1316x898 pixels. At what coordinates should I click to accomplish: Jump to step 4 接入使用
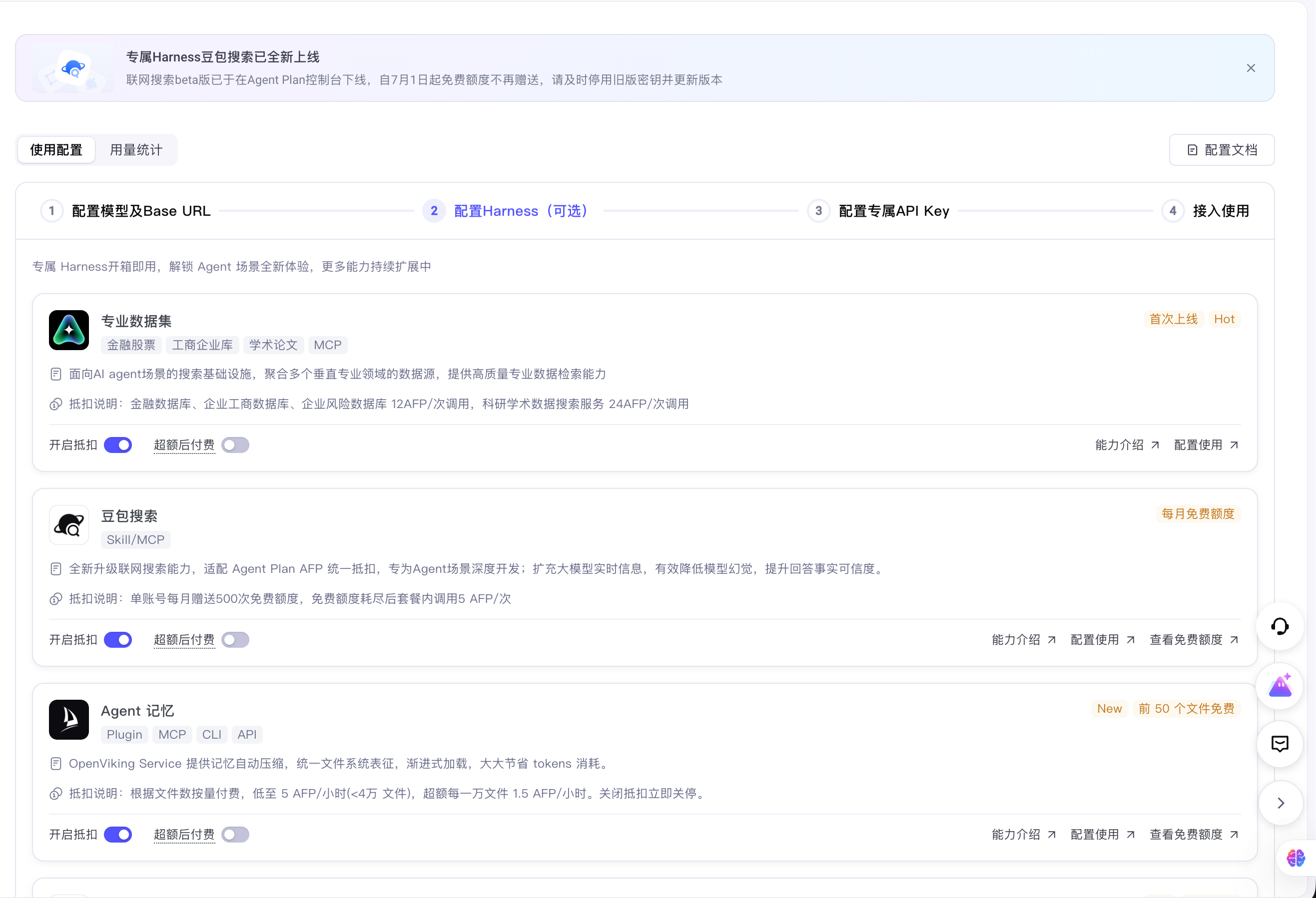pyautogui.click(x=1206, y=211)
